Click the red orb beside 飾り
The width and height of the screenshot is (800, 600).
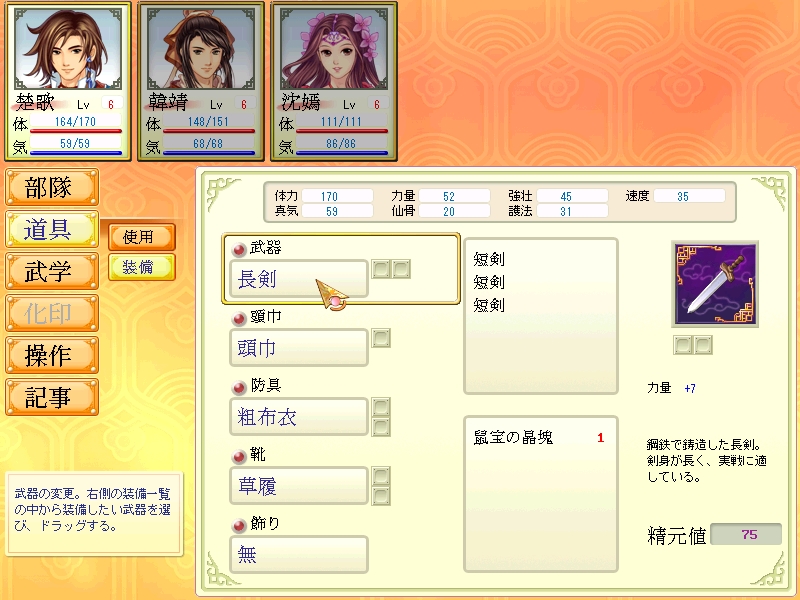pos(239,526)
